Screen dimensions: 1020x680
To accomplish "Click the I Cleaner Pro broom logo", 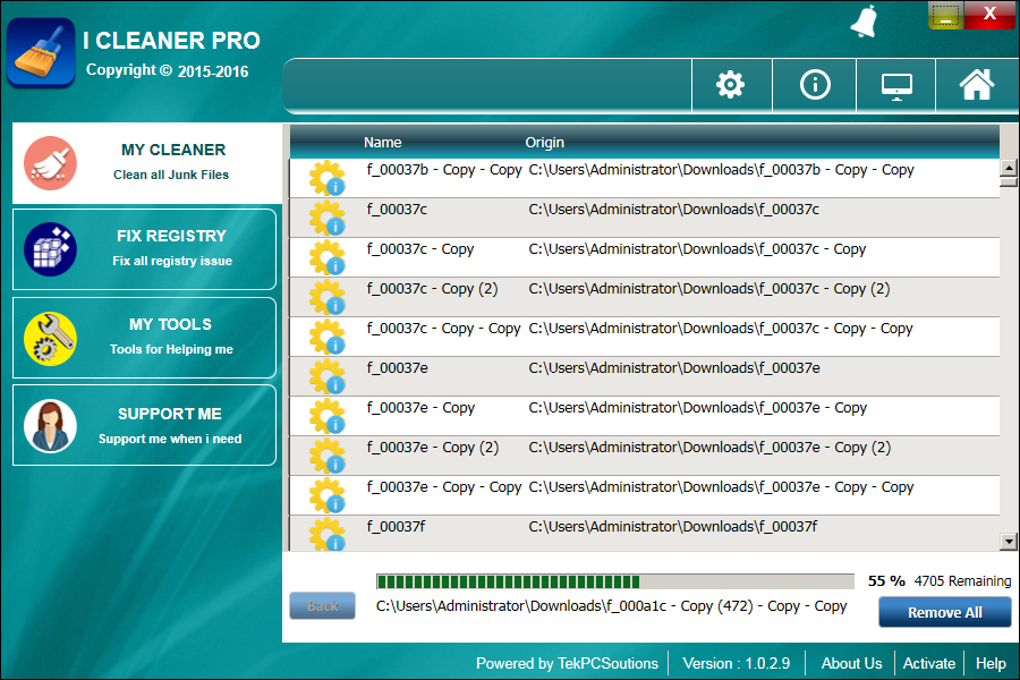I will [41, 53].
